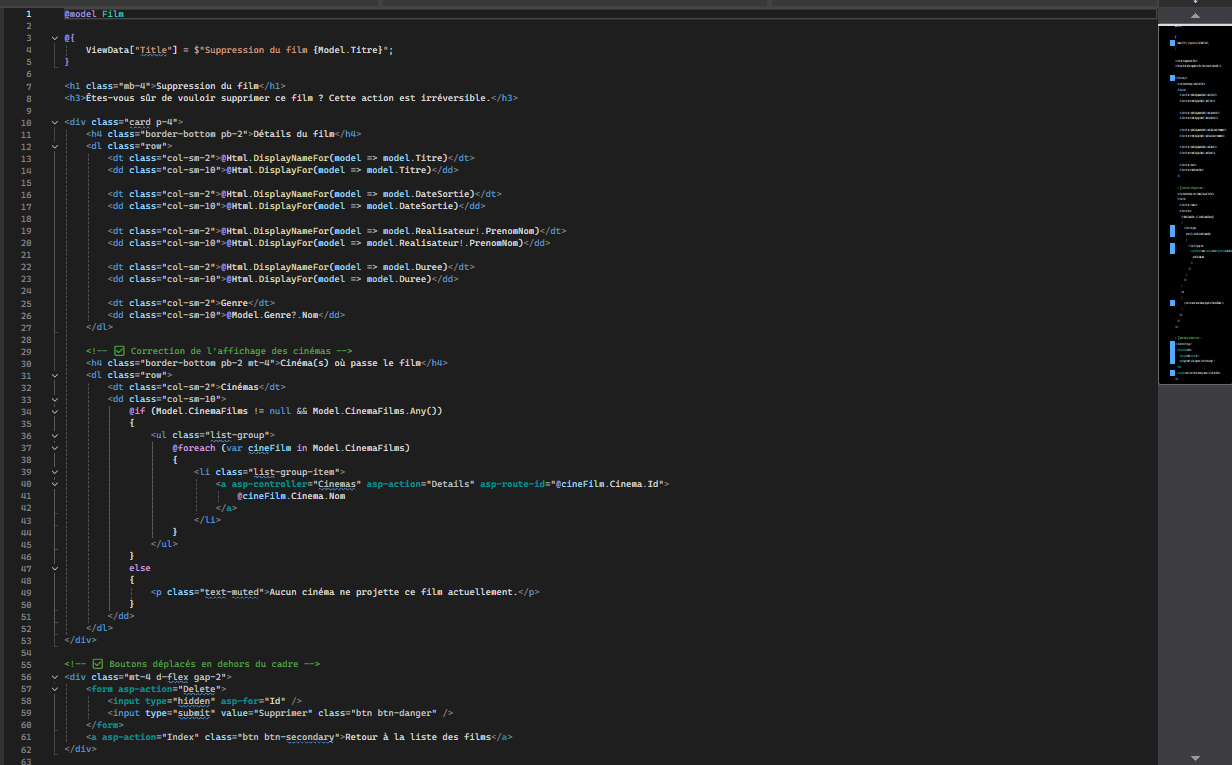The height and width of the screenshot is (765, 1232).
Task: Collapse the card div on line 10
Action: pyautogui.click(x=55, y=121)
